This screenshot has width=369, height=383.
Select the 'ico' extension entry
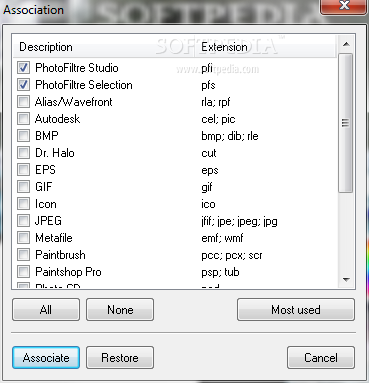click(208, 204)
